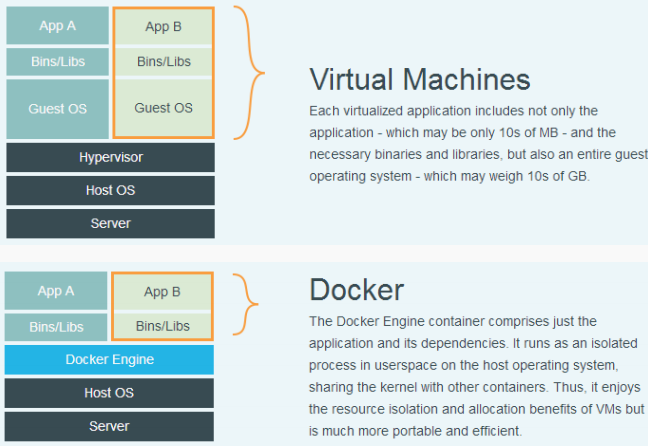Click the Docker heading
This screenshot has height=446, width=648.
point(357,290)
